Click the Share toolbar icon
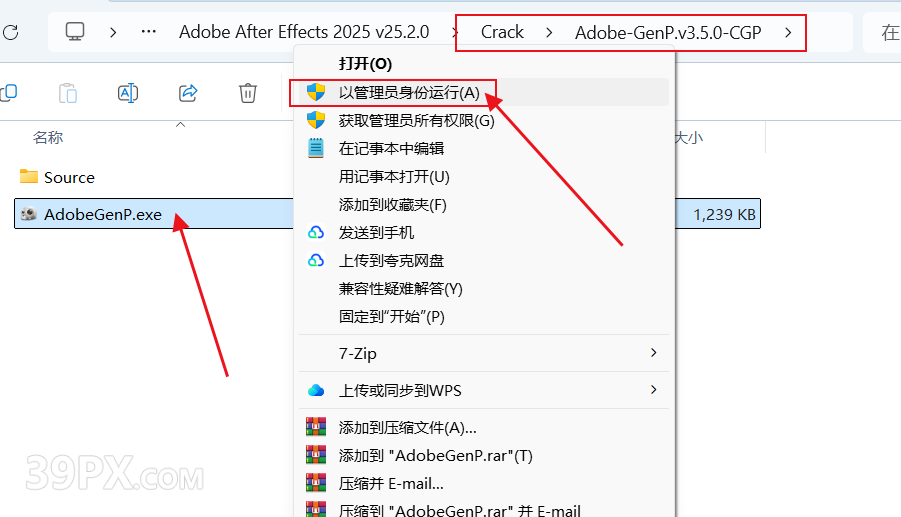This screenshot has width=901, height=517. click(188, 92)
